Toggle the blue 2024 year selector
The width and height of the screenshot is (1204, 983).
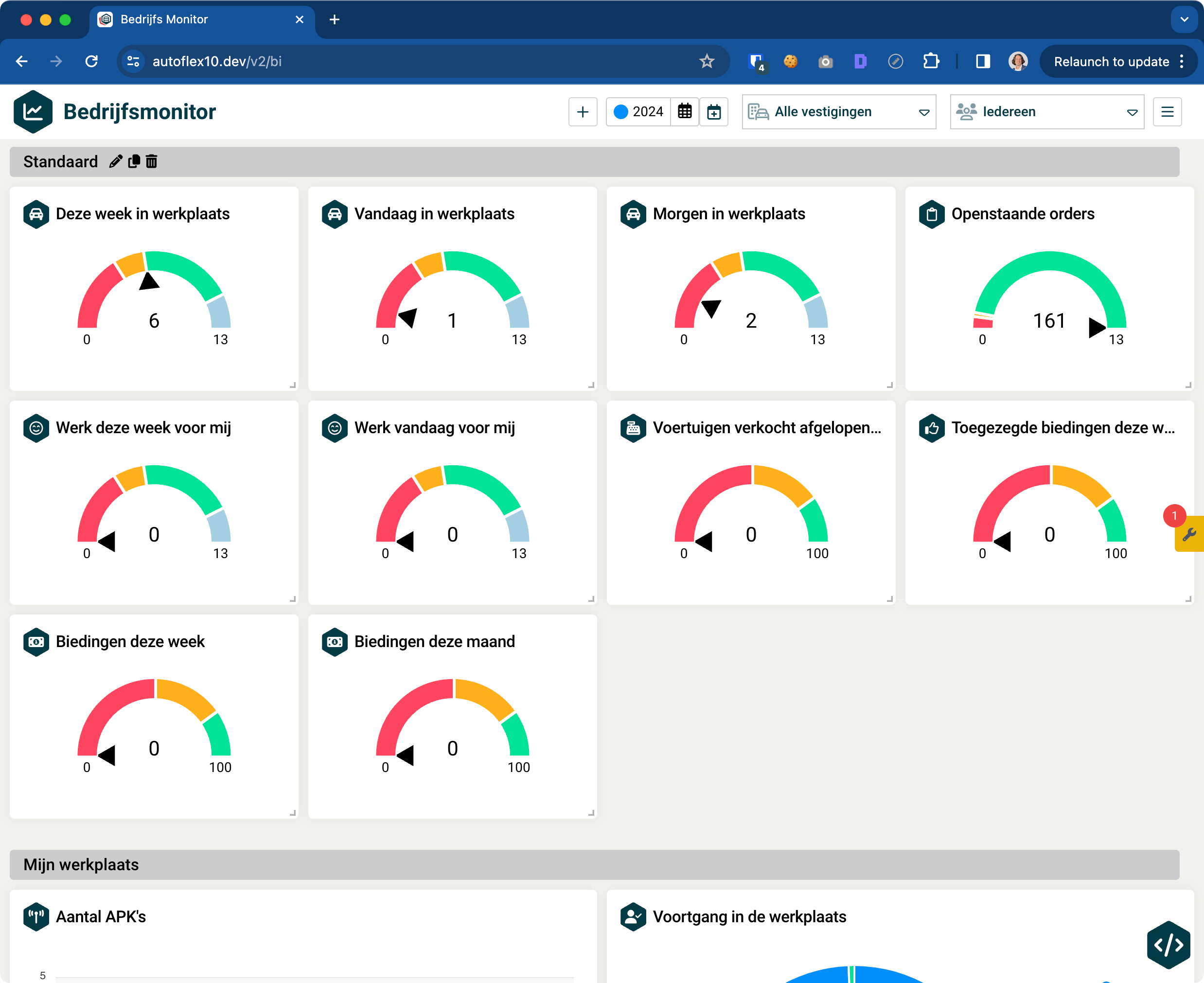pos(639,112)
